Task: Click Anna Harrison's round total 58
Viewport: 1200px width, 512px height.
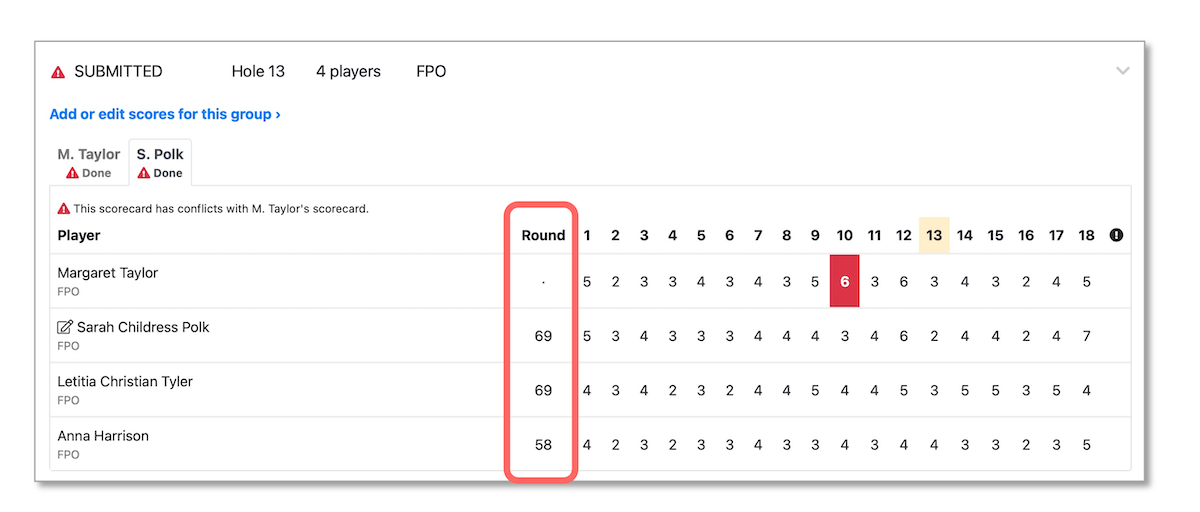Action: [543, 444]
